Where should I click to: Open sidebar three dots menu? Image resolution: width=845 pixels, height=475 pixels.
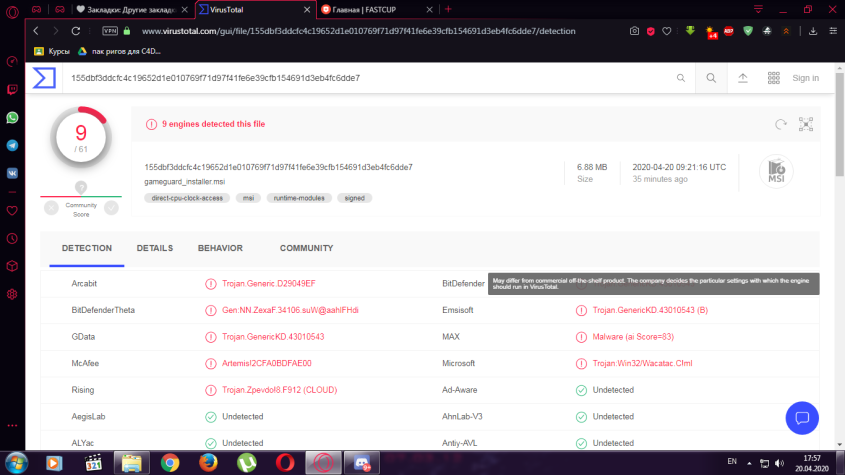(12, 425)
